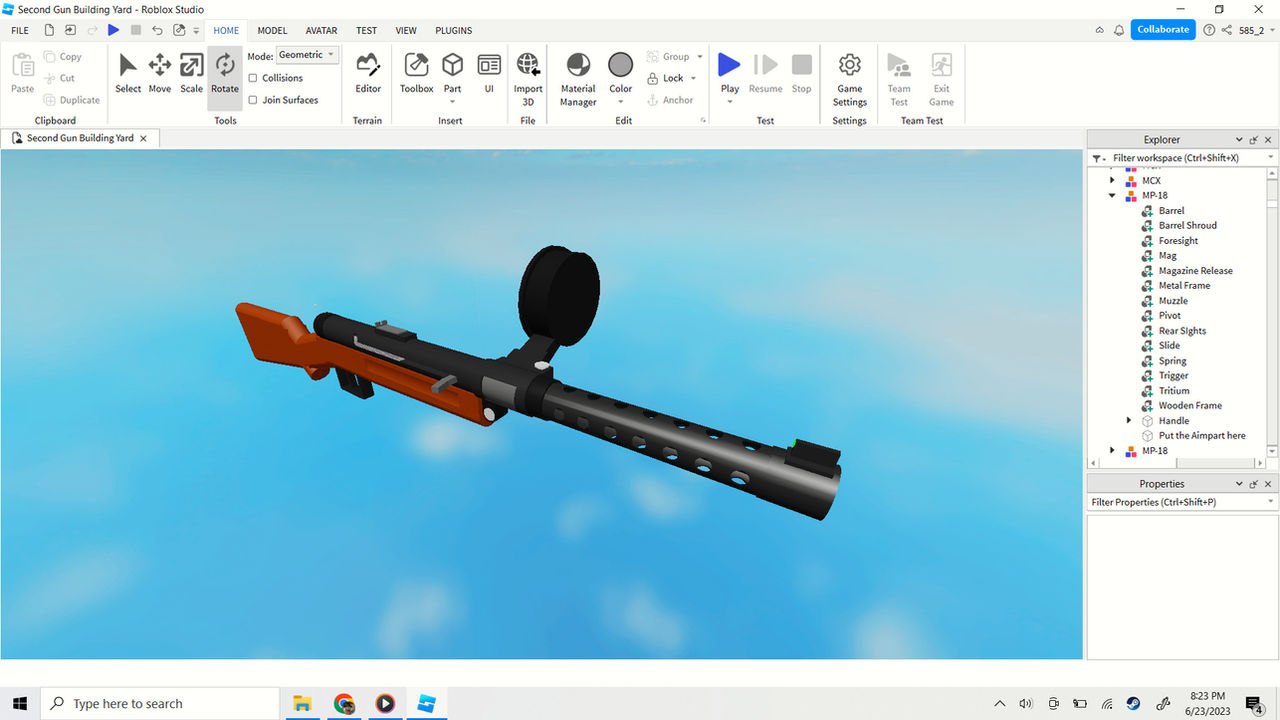This screenshot has height=720, width=1280.
Task: Click the Windows Start button
Action: (20, 703)
